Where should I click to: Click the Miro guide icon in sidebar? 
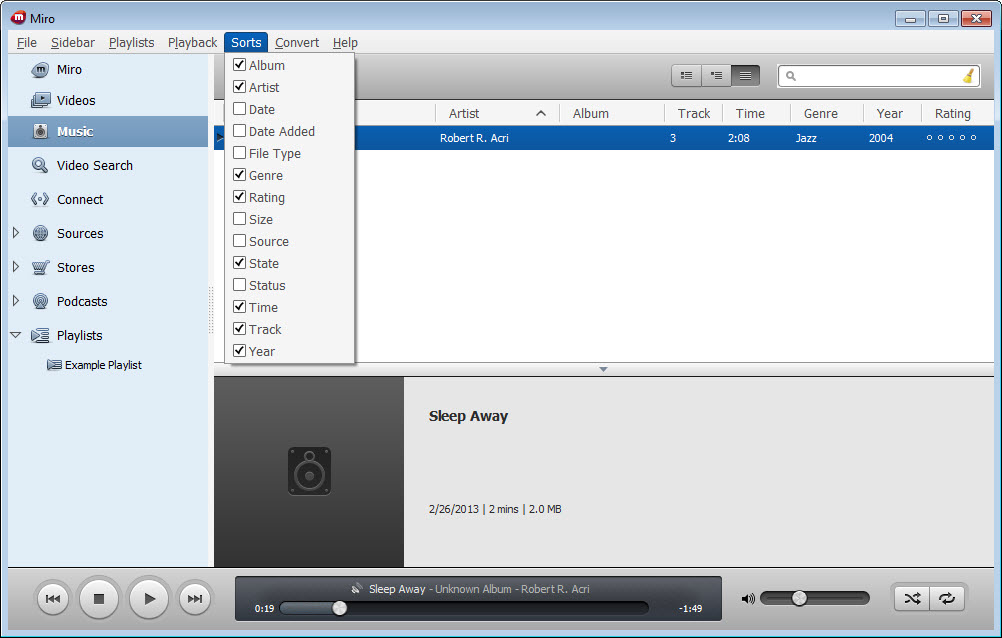40,70
